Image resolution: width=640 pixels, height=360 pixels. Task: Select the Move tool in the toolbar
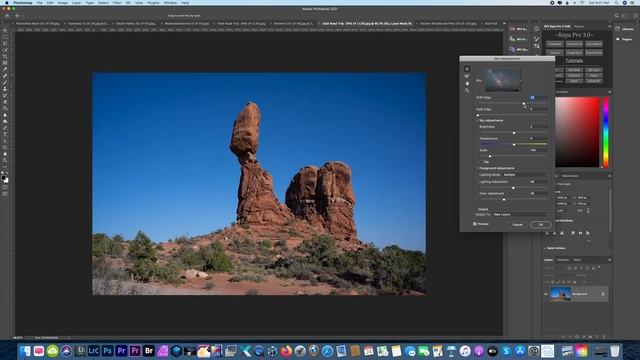(5, 31)
